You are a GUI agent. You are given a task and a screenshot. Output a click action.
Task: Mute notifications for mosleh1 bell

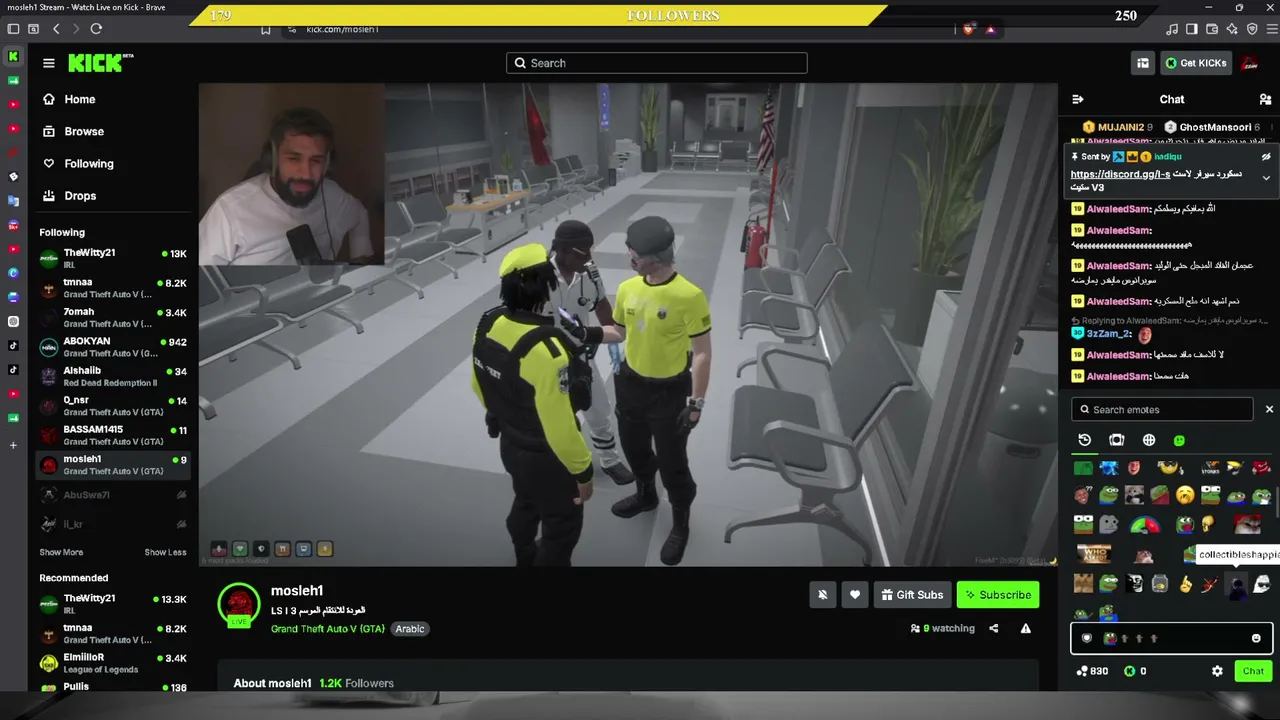point(823,595)
